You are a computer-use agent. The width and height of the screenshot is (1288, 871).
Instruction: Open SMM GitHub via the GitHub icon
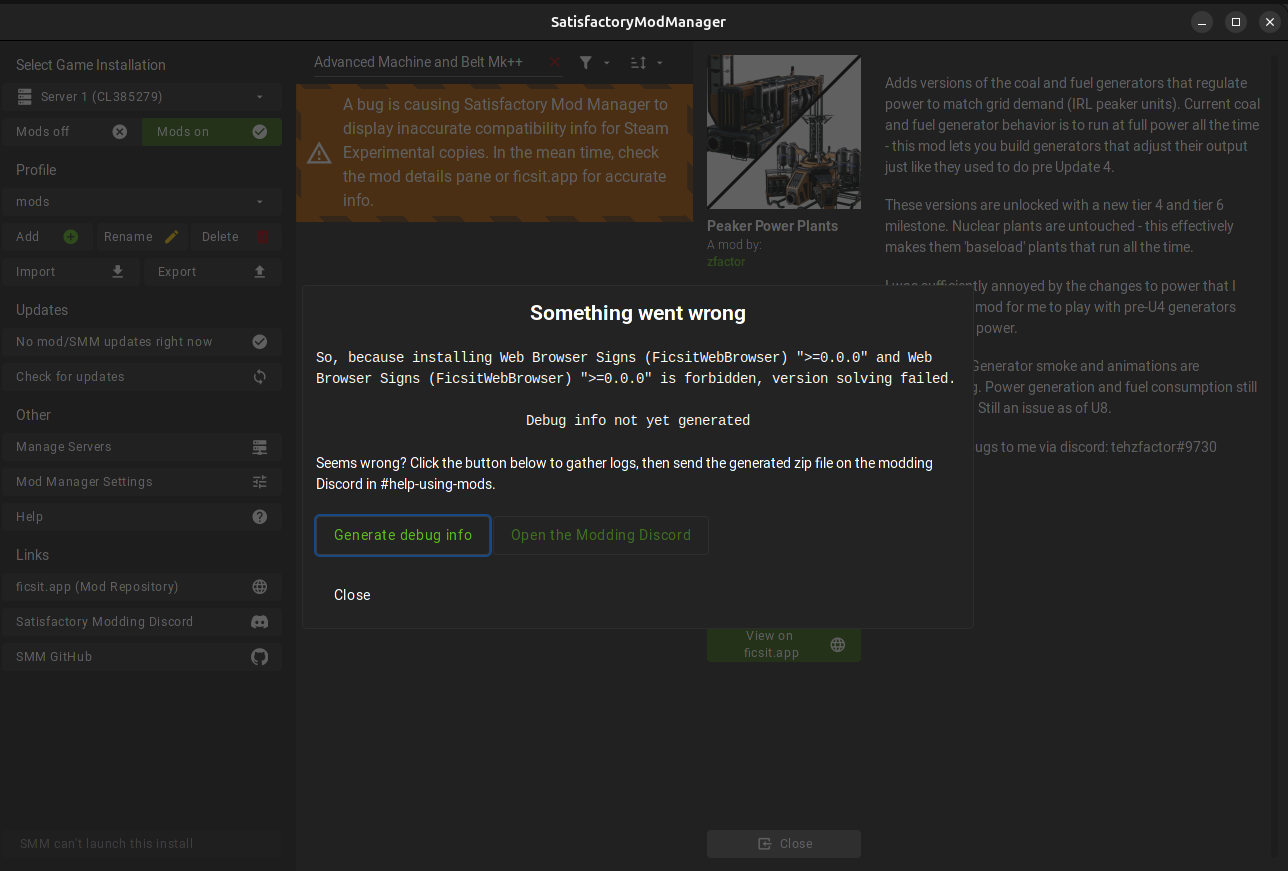[260, 657]
